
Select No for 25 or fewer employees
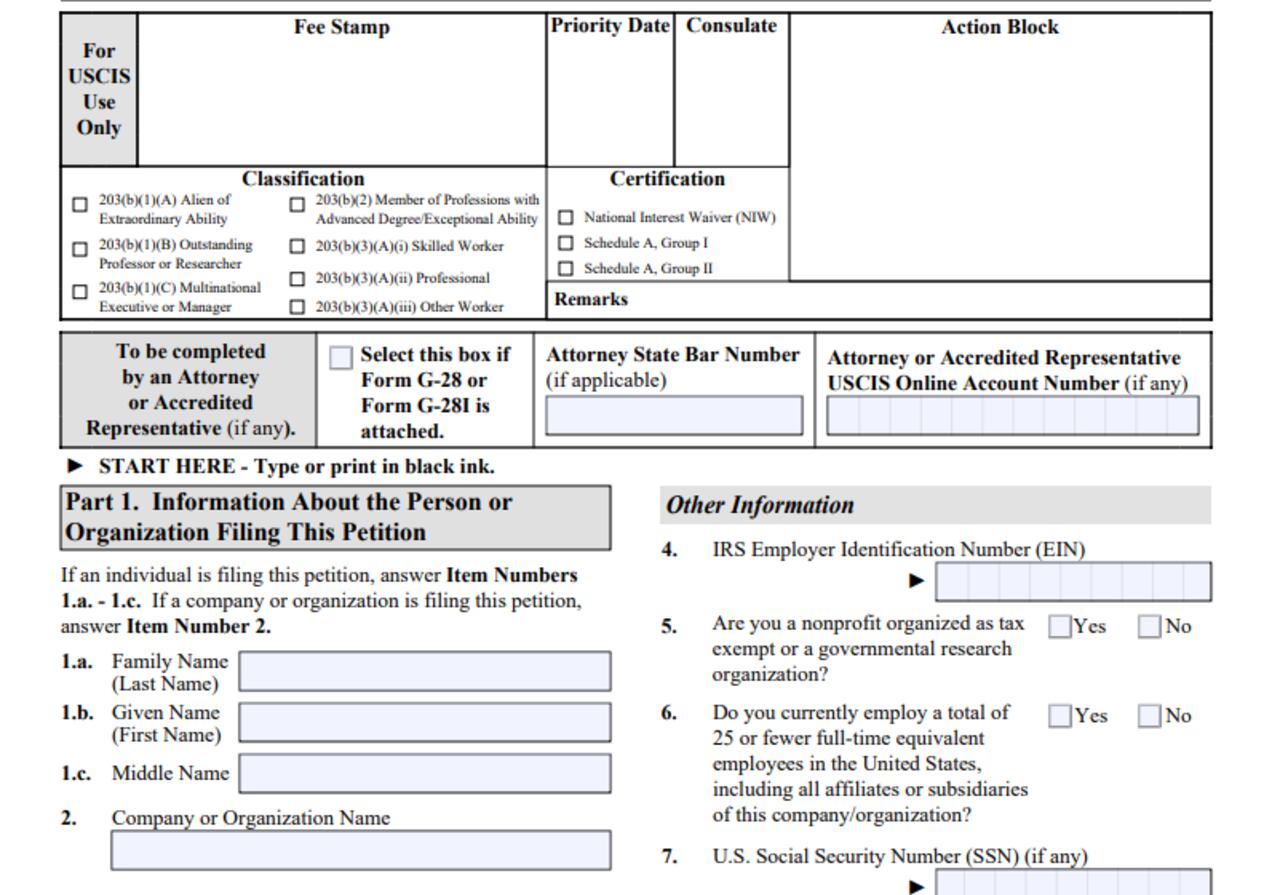tap(1149, 716)
